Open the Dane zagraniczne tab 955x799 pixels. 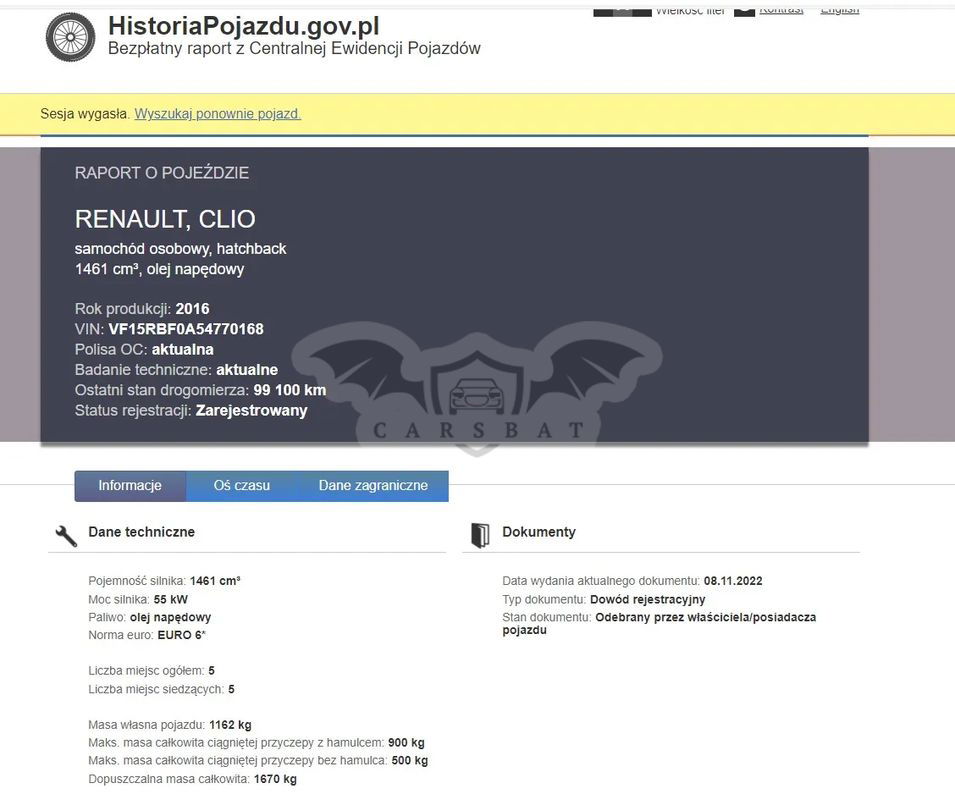point(373,486)
